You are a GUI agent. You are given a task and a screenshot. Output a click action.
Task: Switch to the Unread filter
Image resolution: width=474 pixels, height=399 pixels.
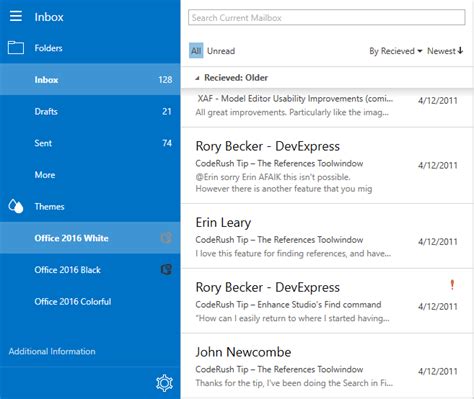click(x=221, y=51)
